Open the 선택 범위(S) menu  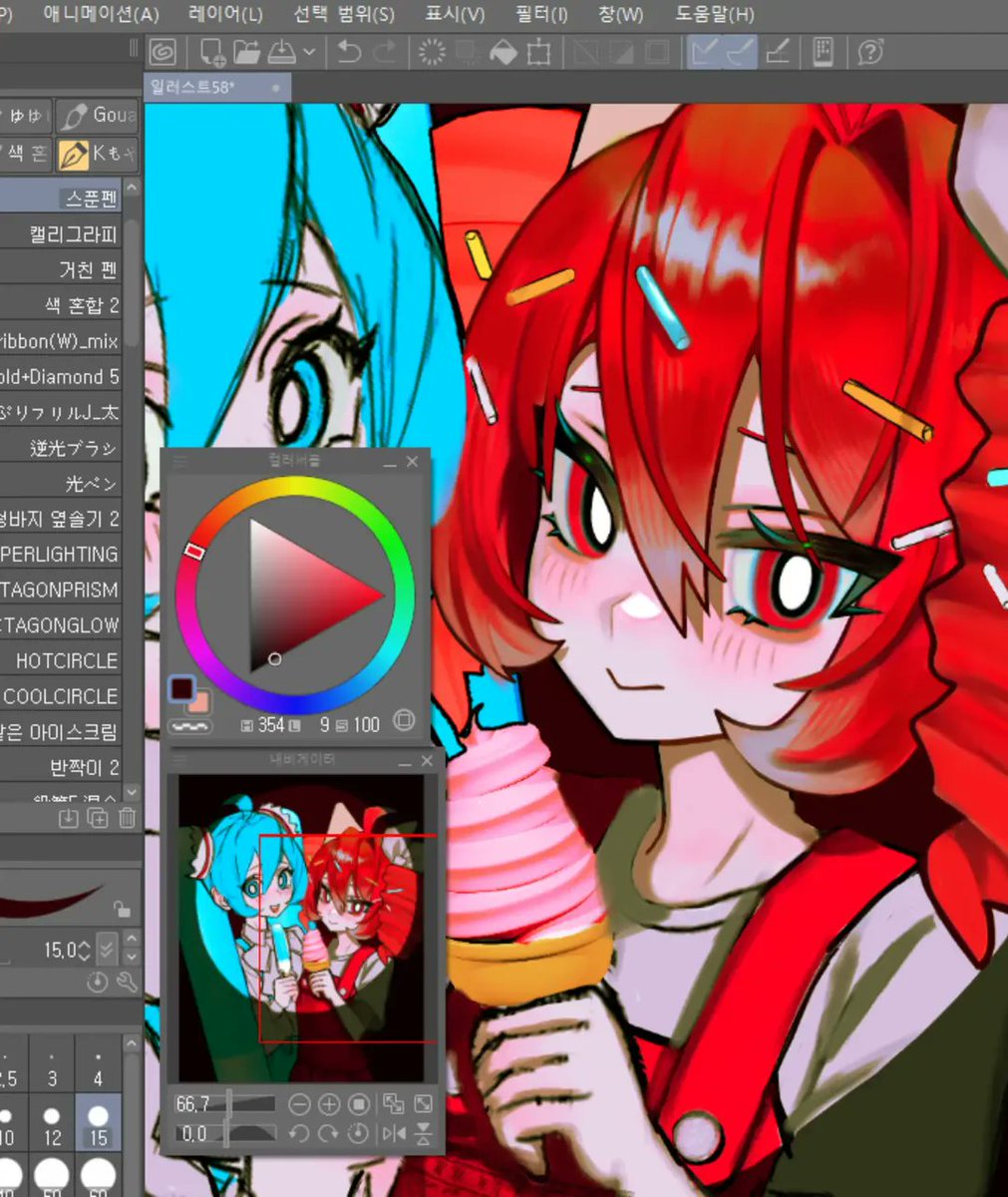coord(344,14)
